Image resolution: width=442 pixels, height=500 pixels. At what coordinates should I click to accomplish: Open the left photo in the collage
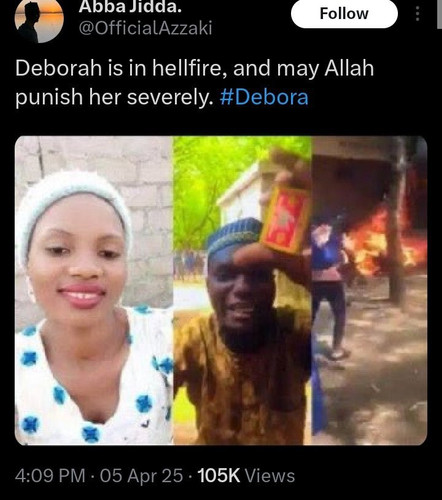point(94,290)
